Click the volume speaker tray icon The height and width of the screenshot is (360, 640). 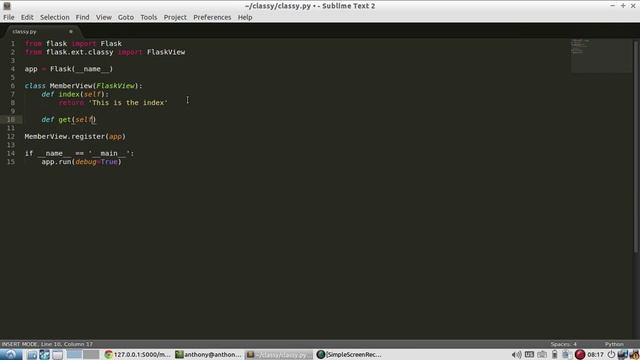click(516, 355)
